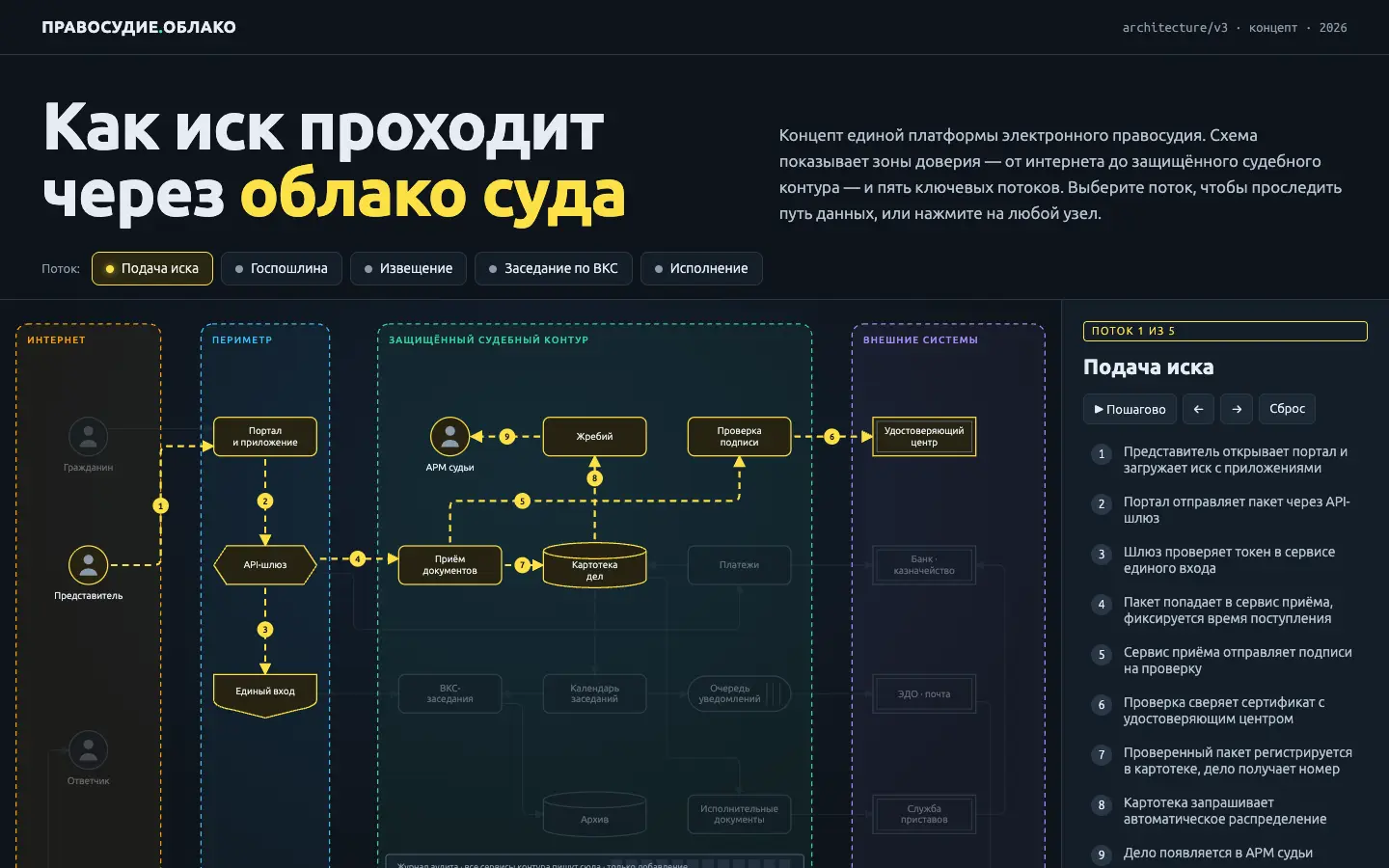Switch to the Исполнение flow
Screen dimensions: 1389x868
[701, 268]
